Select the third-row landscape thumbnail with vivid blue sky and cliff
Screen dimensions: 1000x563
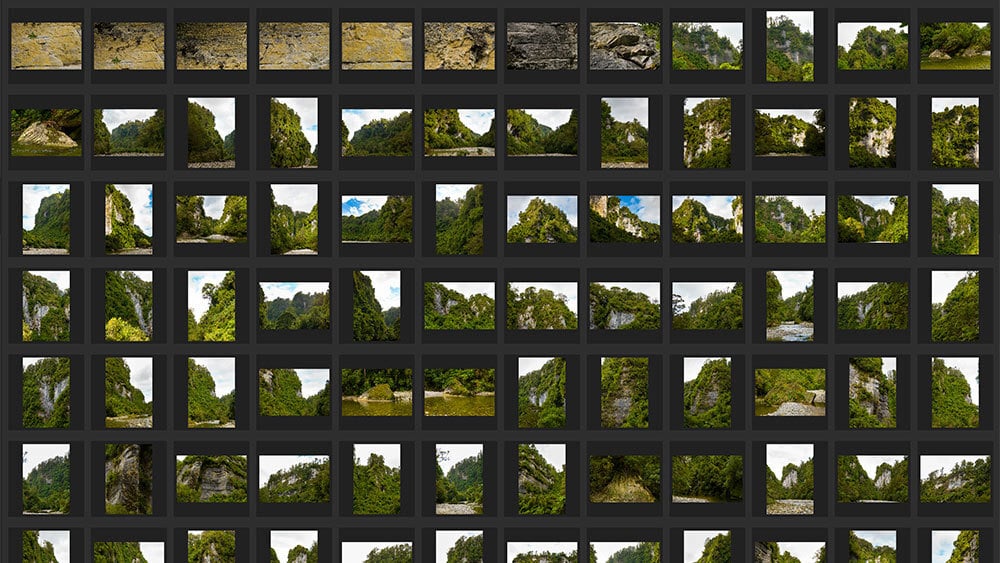[624, 219]
